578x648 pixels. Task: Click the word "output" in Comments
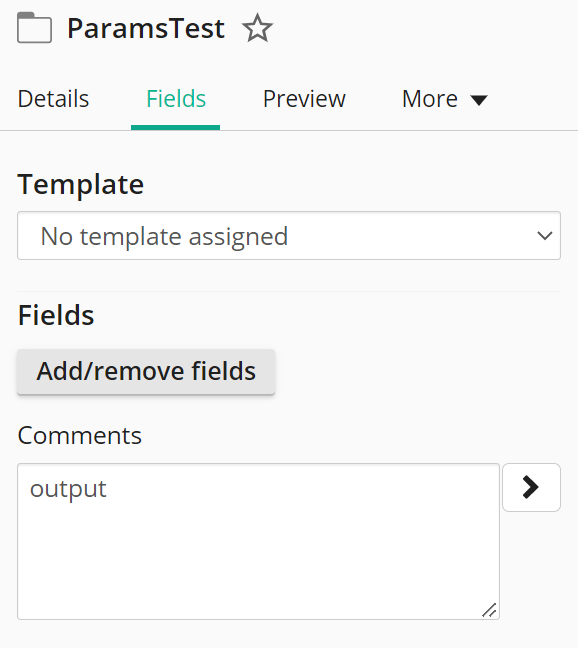(68, 489)
